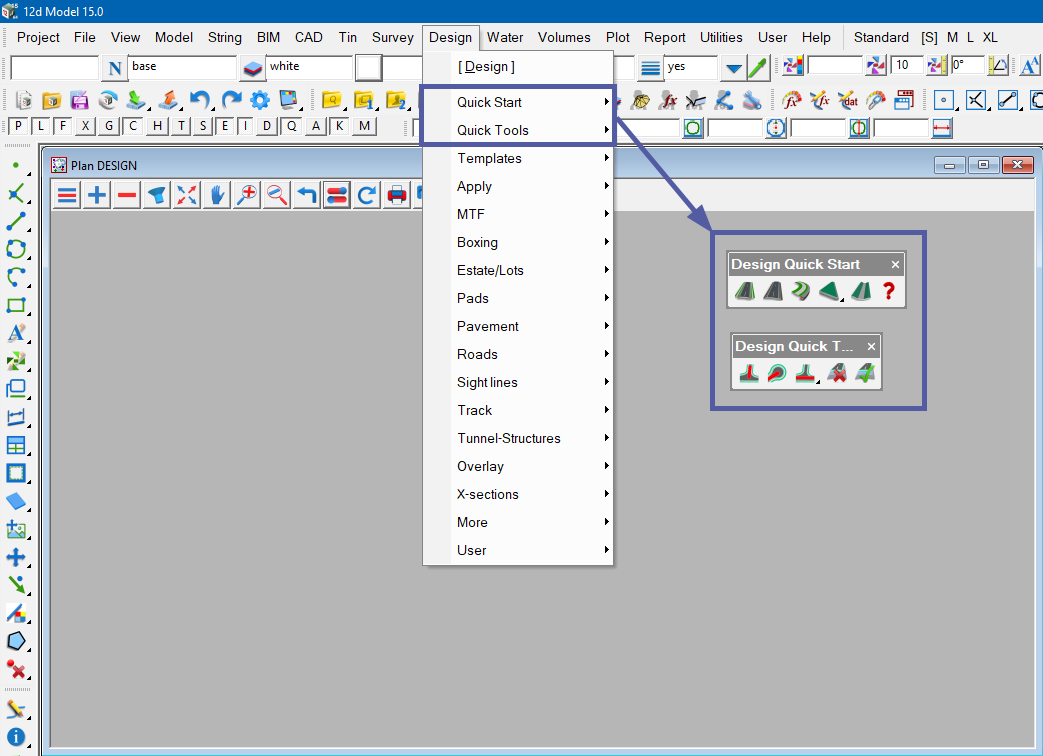Click the XL size button

pyautogui.click(x=990, y=37)
